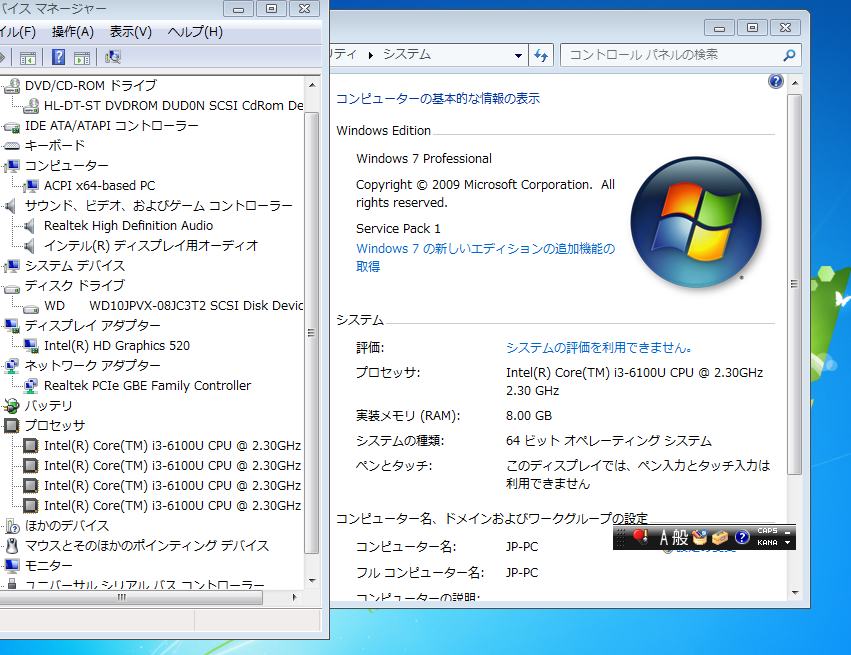
Task: Open Device Manager help via the question mark toolbar icon
Action: click(x=59, y=57)
